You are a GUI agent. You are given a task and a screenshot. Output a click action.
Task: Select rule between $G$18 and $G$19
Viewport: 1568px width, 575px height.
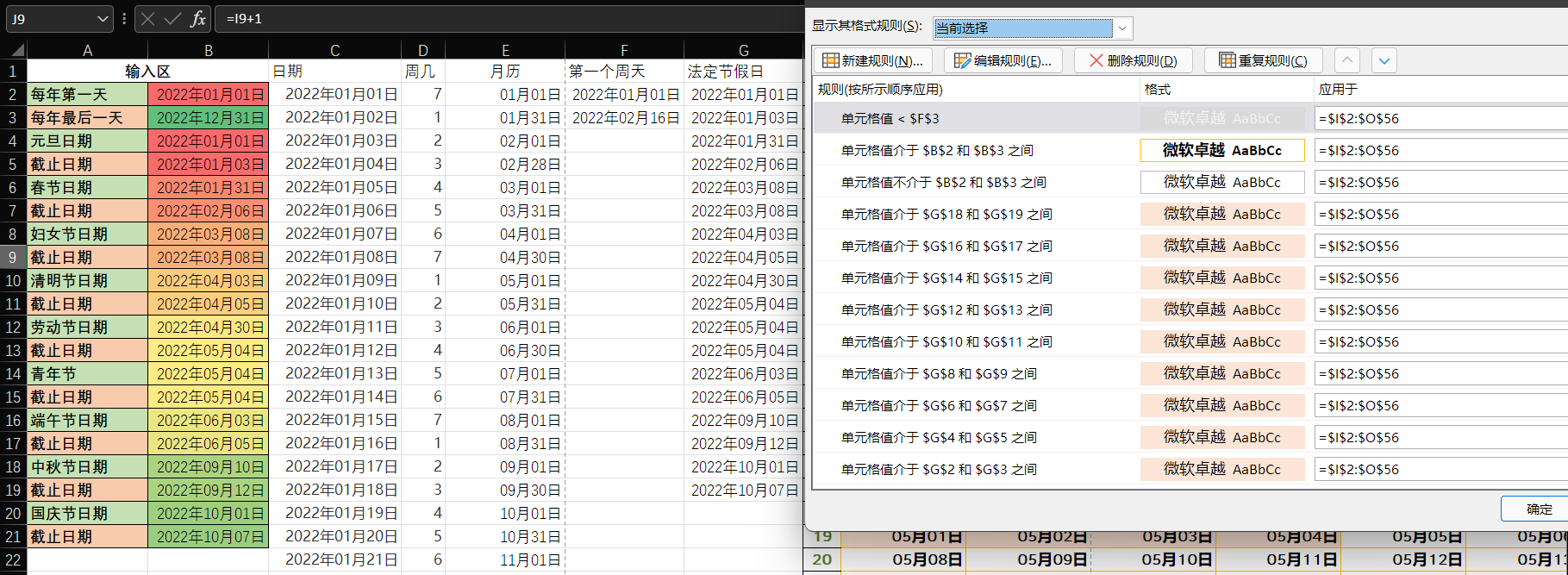(946, 214)
